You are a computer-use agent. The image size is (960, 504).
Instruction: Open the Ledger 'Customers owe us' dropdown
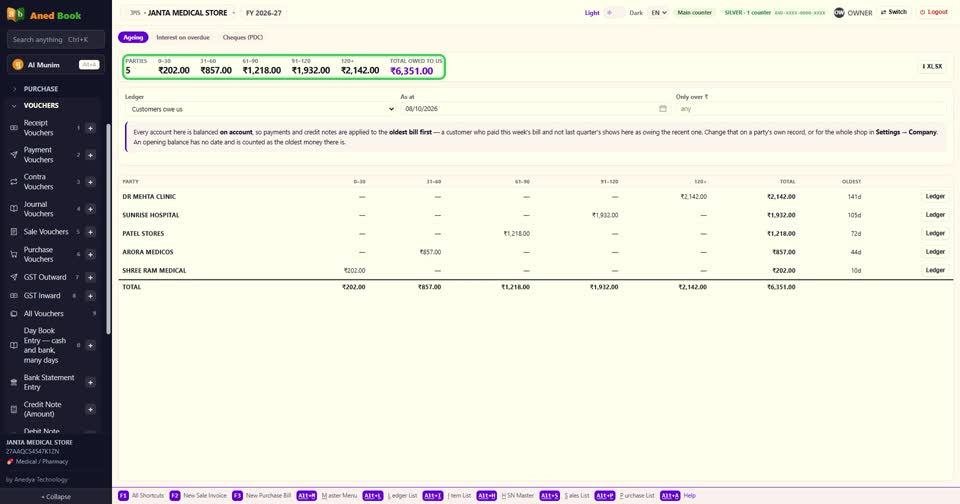coord(260,109)
